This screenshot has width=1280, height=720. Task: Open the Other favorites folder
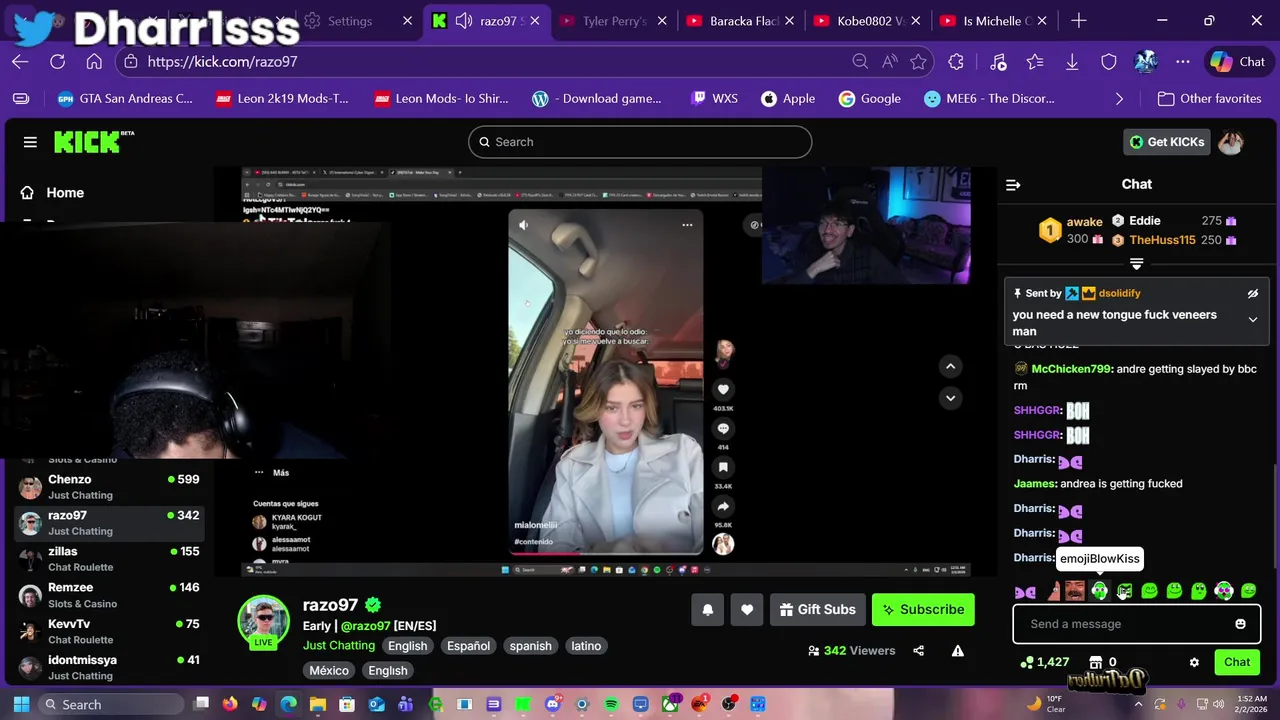tap(1209, 99)
